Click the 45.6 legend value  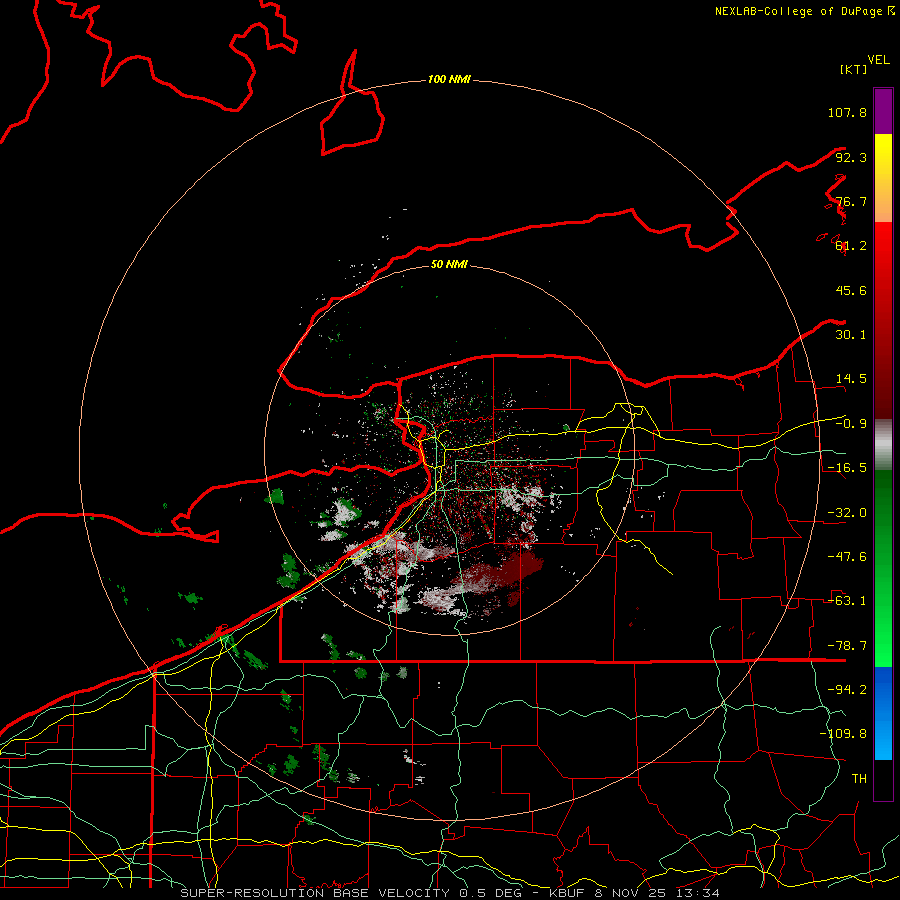tap(851, 290)
